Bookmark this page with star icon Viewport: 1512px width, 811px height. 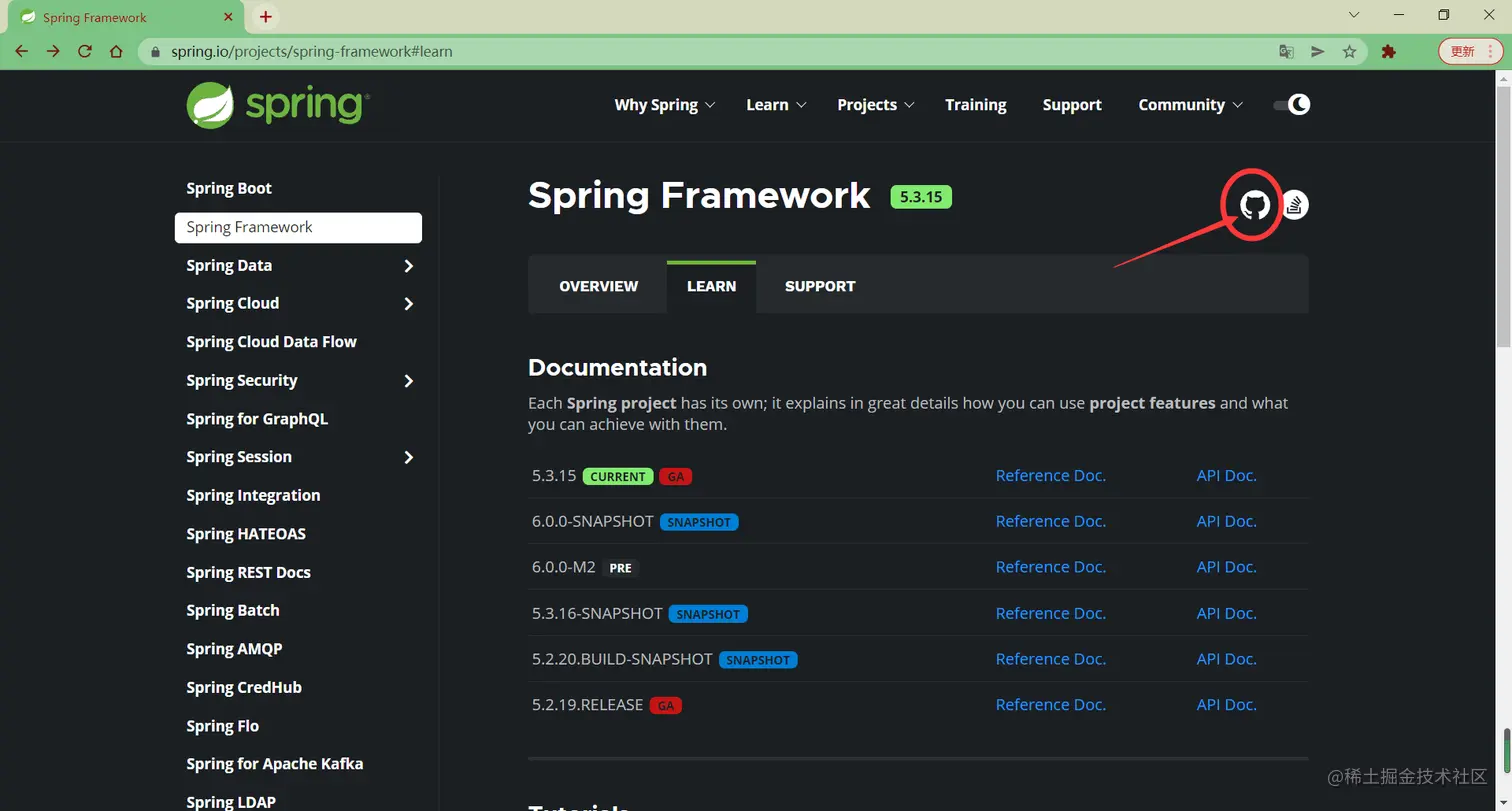click(x=1349, y=51)
